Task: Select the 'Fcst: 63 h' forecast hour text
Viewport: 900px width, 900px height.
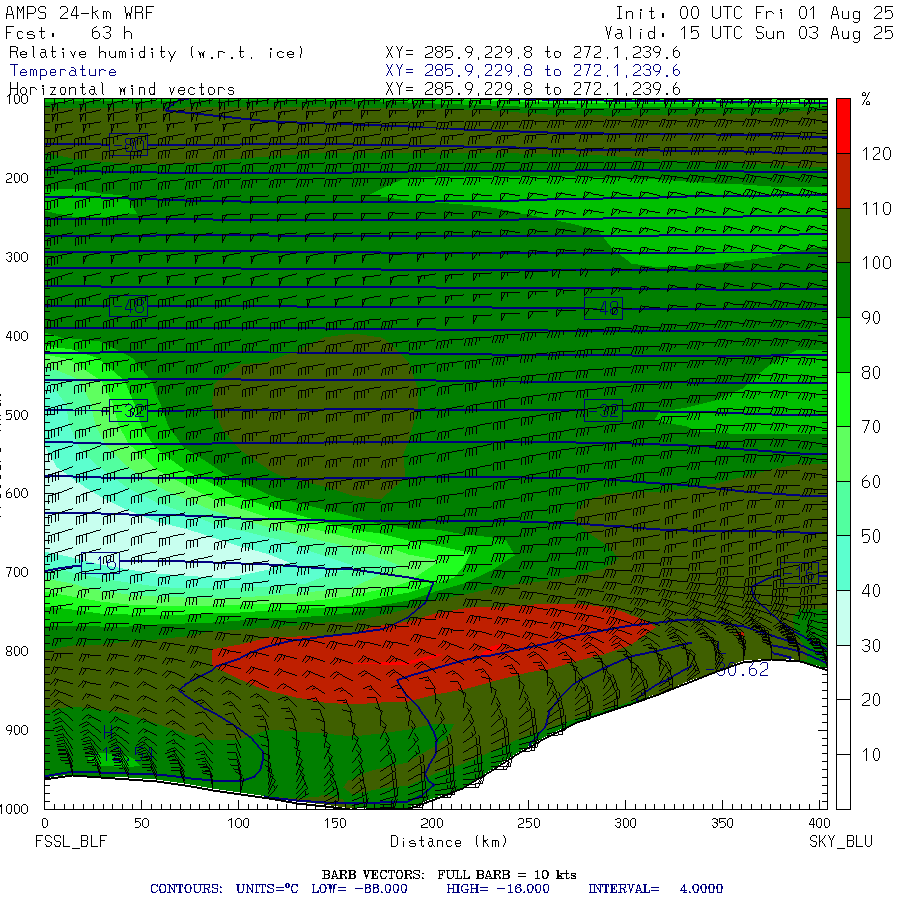Action: pos(69,33)
